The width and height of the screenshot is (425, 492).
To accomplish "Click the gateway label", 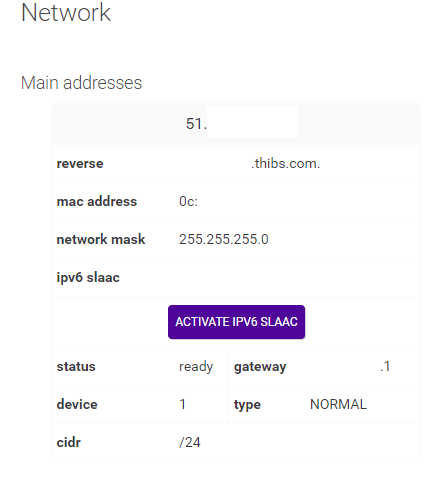I will point(260,367).
